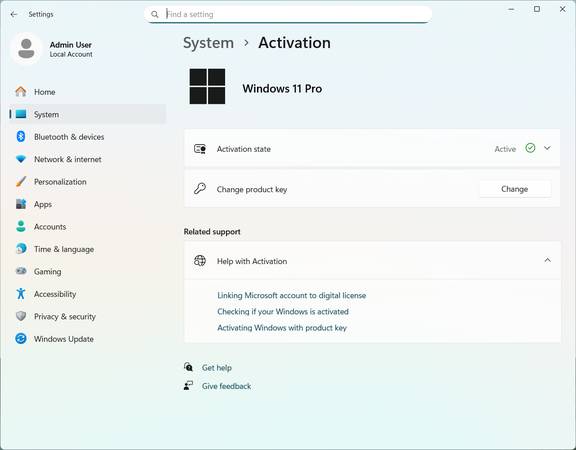The width and height of the screenshot is (576, 450).
Task: Click System in the breadcrumb header
Action: (208, 43)
